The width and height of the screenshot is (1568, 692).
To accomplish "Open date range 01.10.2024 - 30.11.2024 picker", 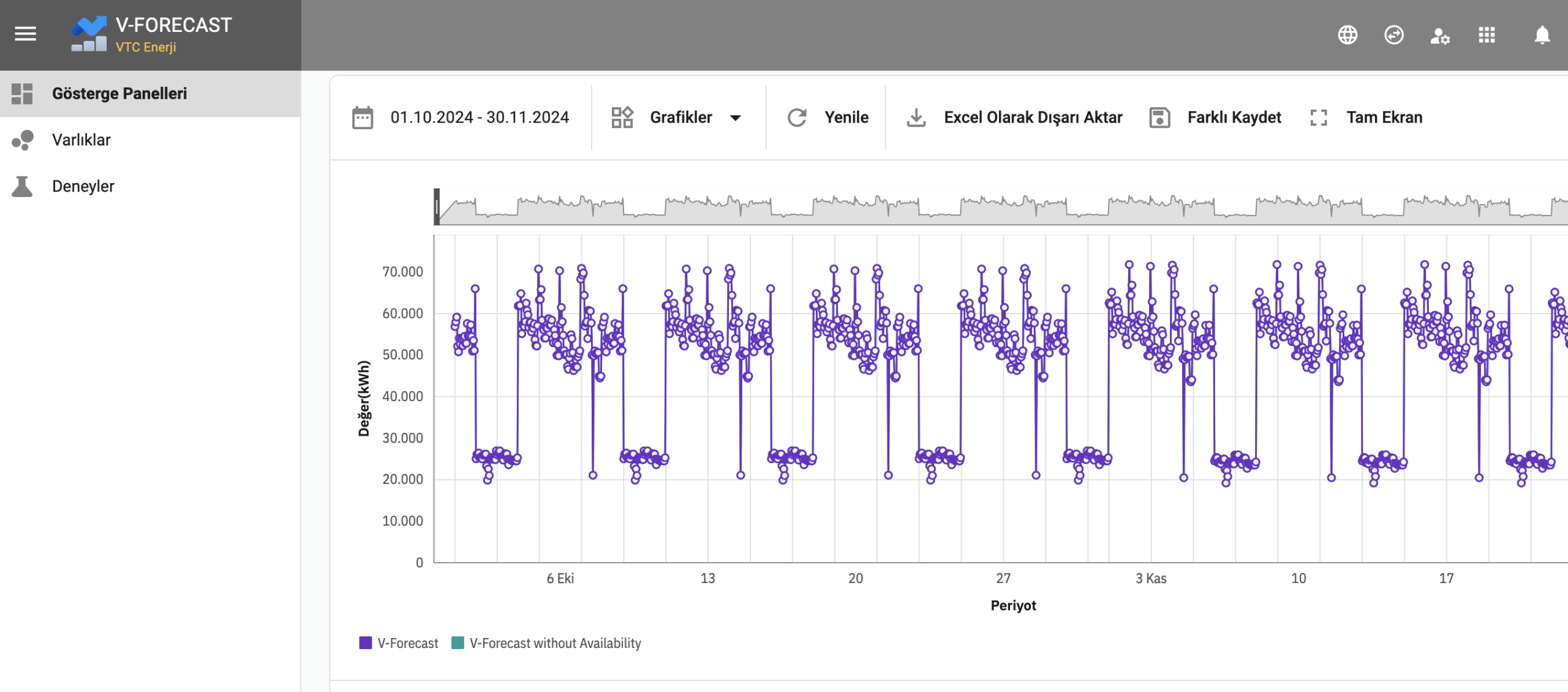I will tap(480, 118).
